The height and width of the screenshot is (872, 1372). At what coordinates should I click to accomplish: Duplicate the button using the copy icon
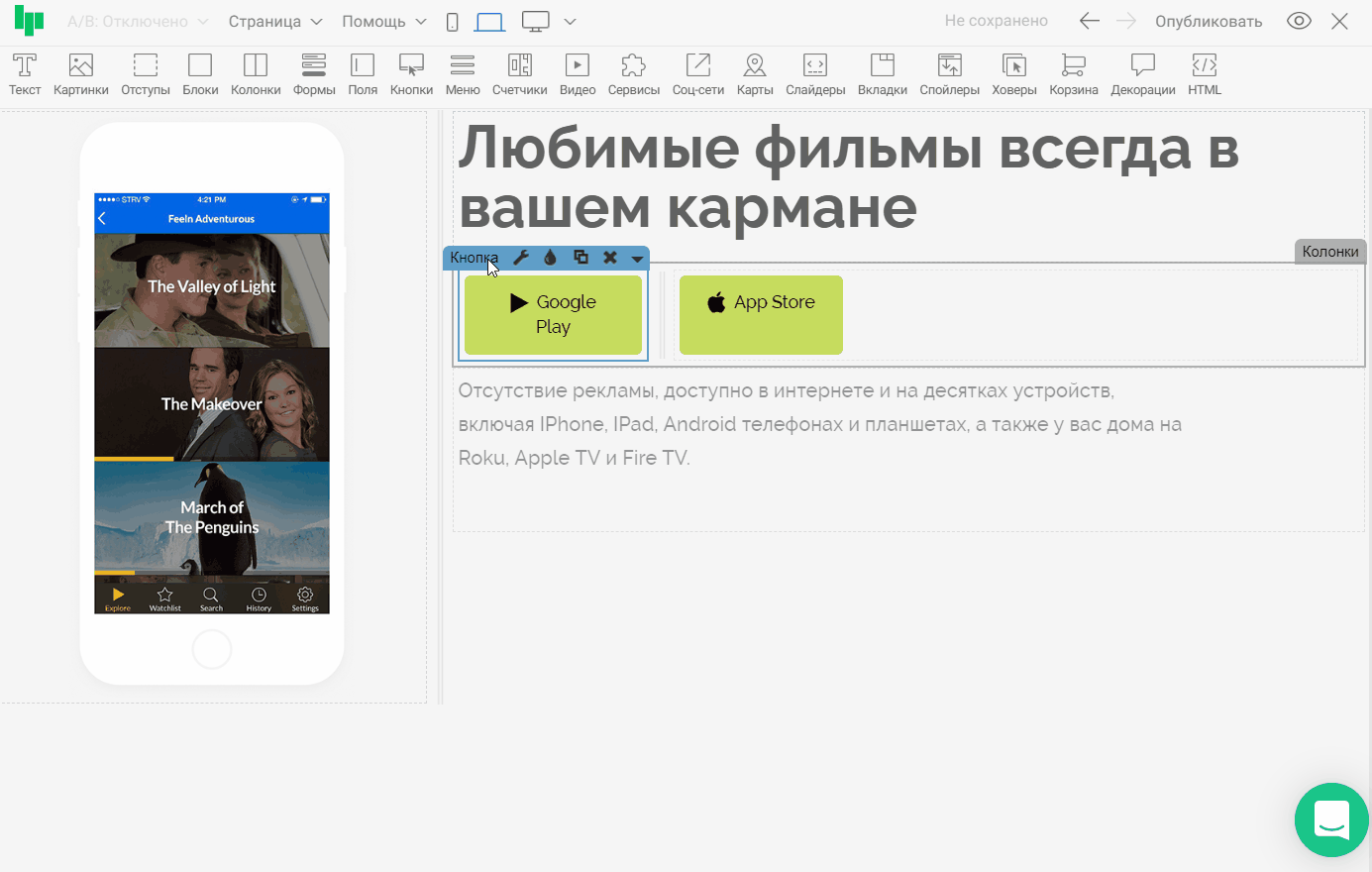tap(580, 258)
